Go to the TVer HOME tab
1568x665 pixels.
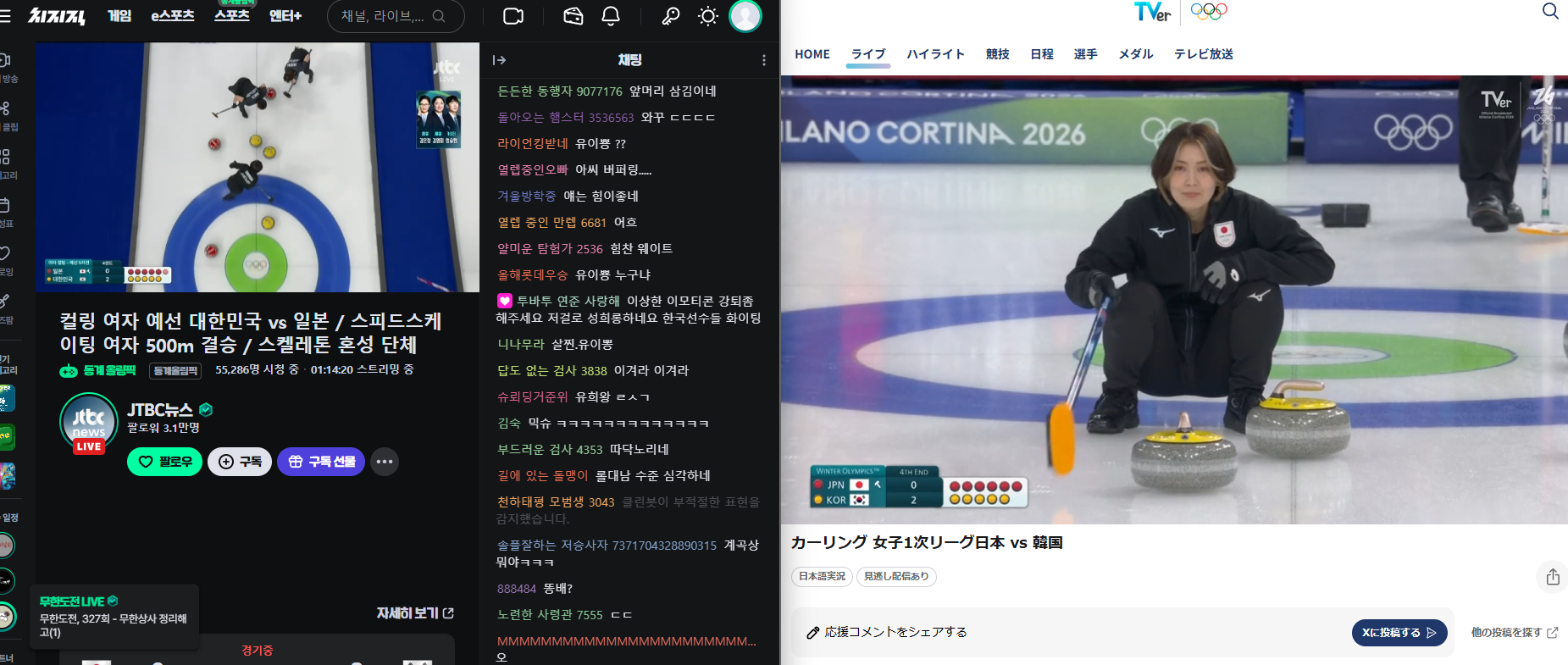coord(812,54)
